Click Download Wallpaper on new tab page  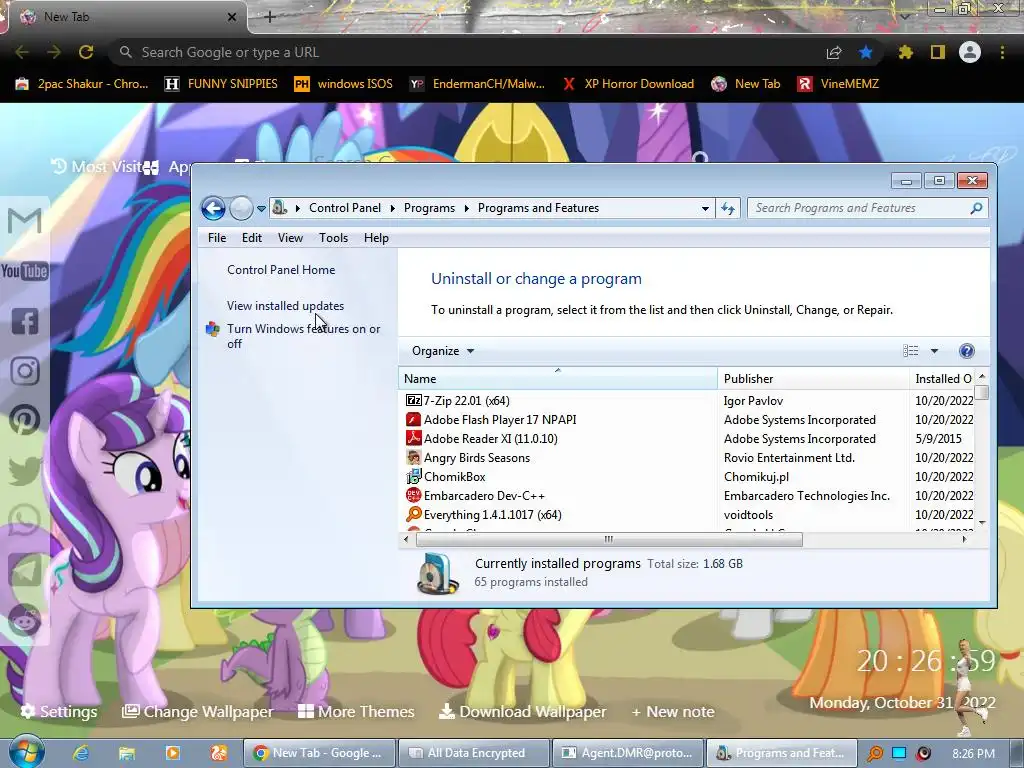pos(522,711)
